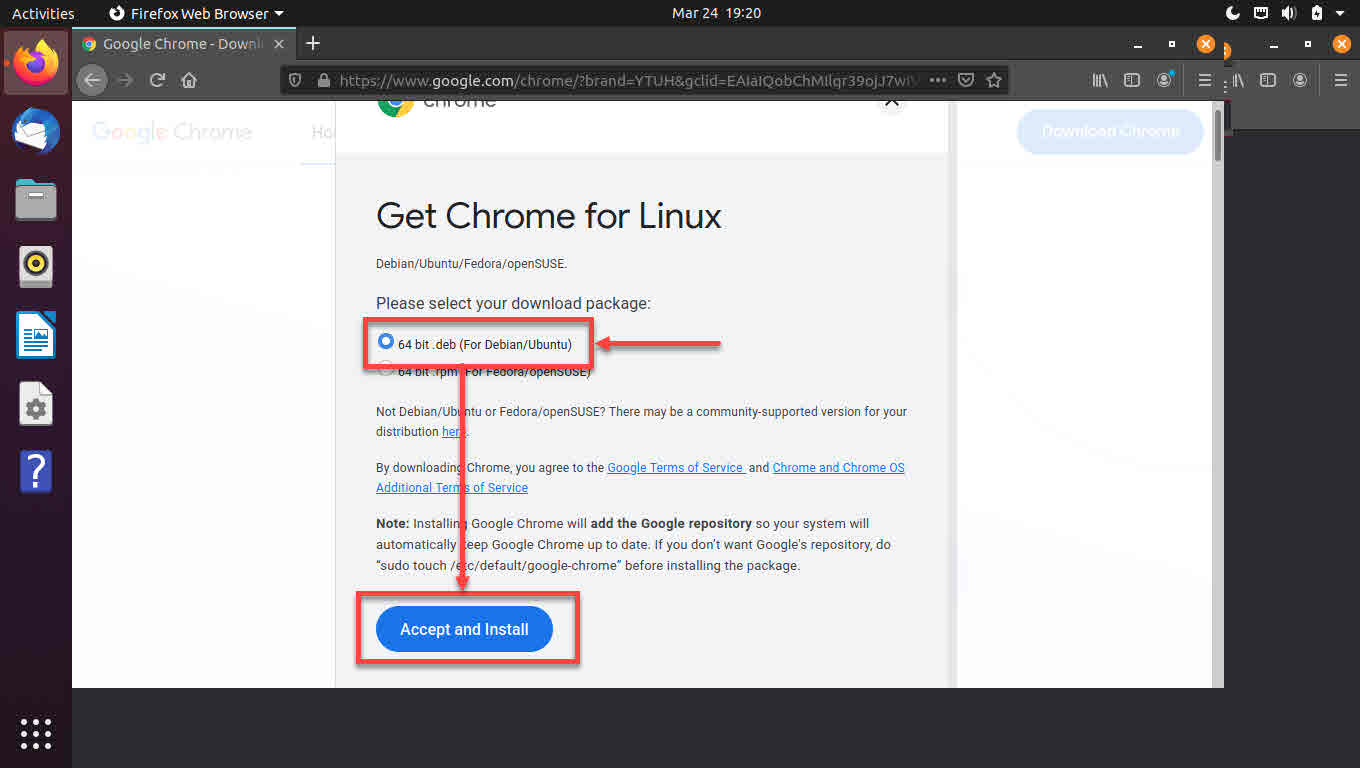Reload the current page

[x=157, y=80]
